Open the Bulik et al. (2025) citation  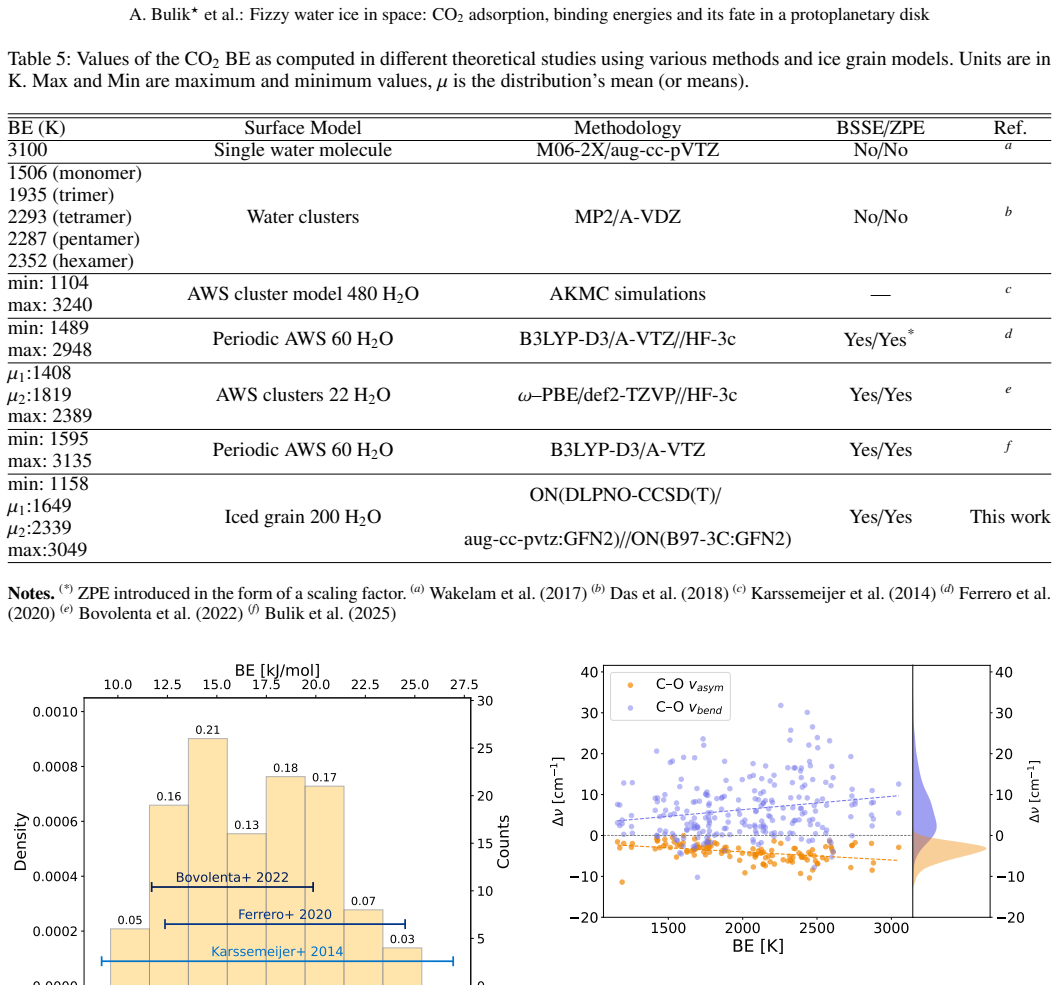coord(330,614)
